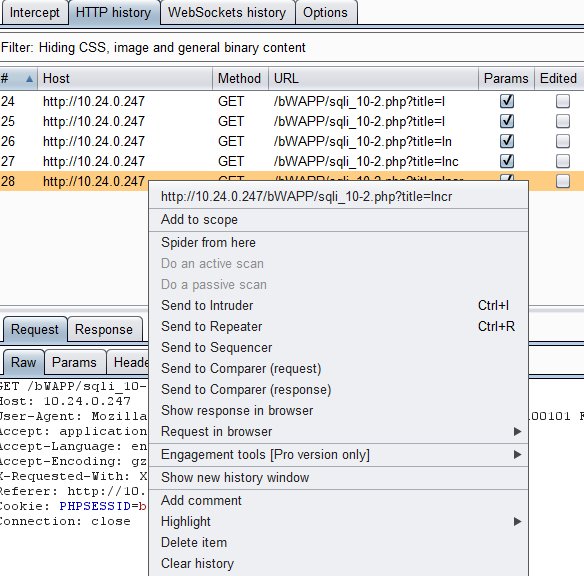Select request row 24 host cell
The width and height of the screenshot is (584, 576).
tap(94, 101)
